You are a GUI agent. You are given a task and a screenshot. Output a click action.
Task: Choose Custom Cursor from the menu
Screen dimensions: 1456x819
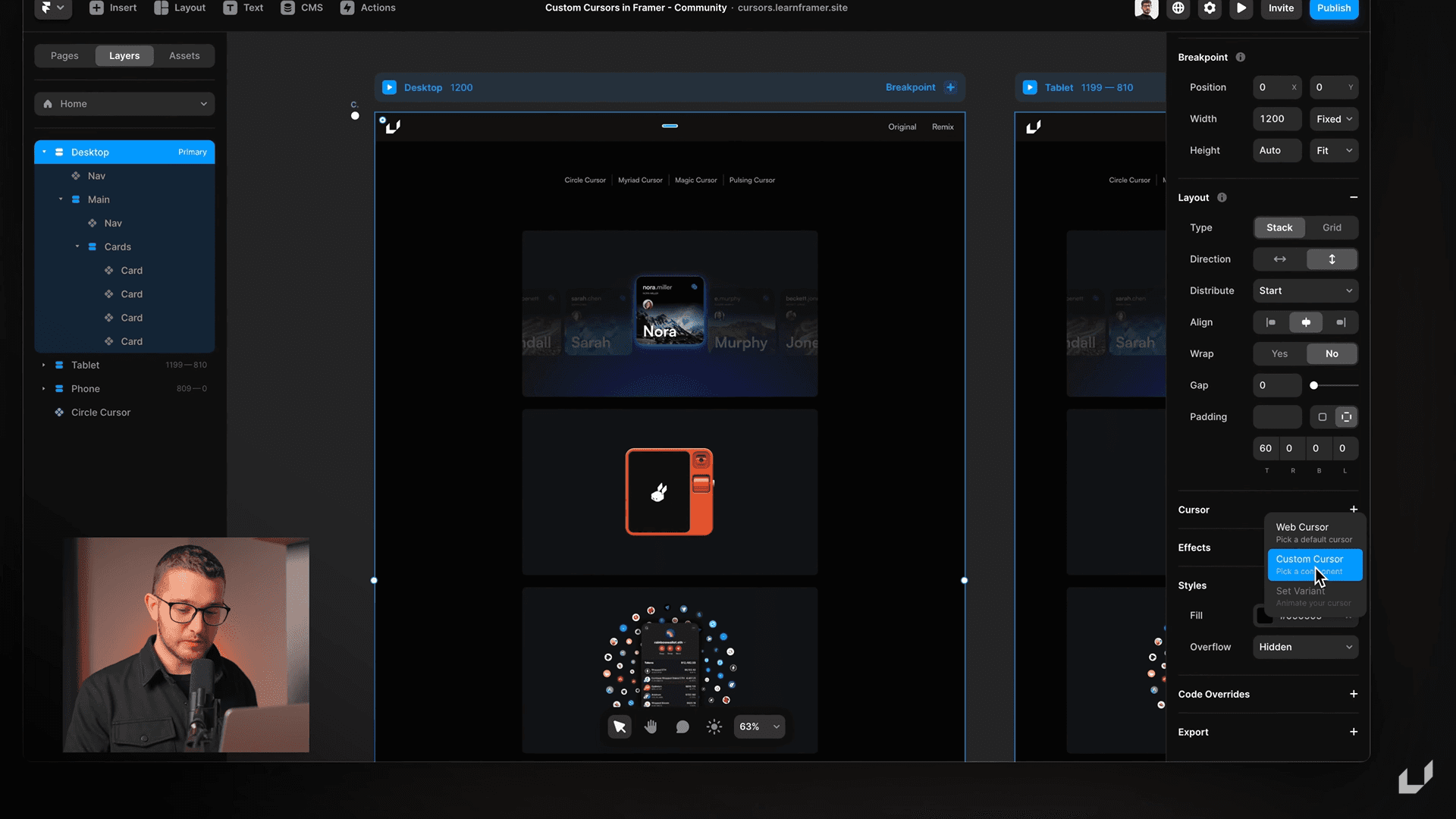pos(1315,565)
